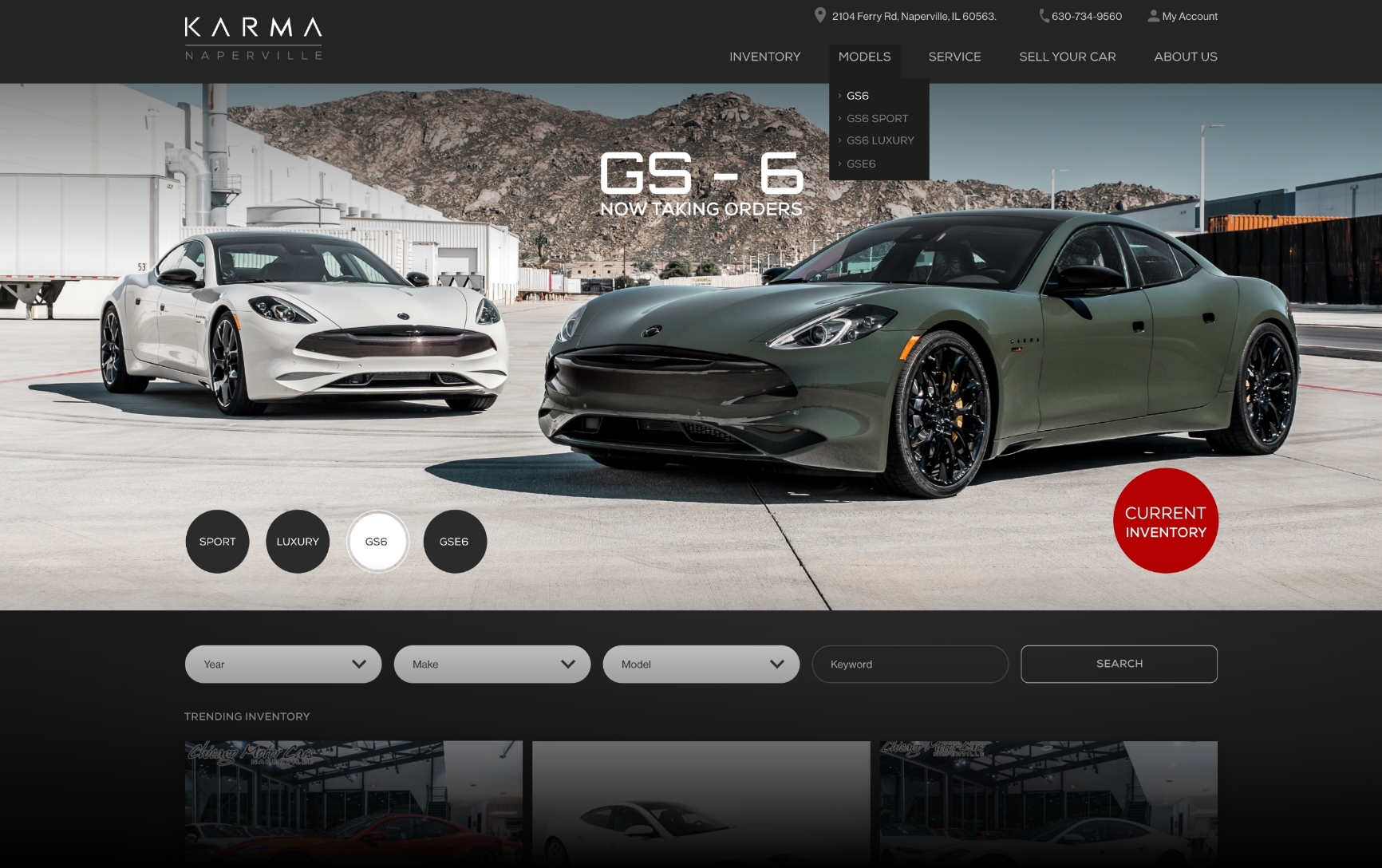
Task: Switch the hero banner to Luxury
Action: coord(298,542)
